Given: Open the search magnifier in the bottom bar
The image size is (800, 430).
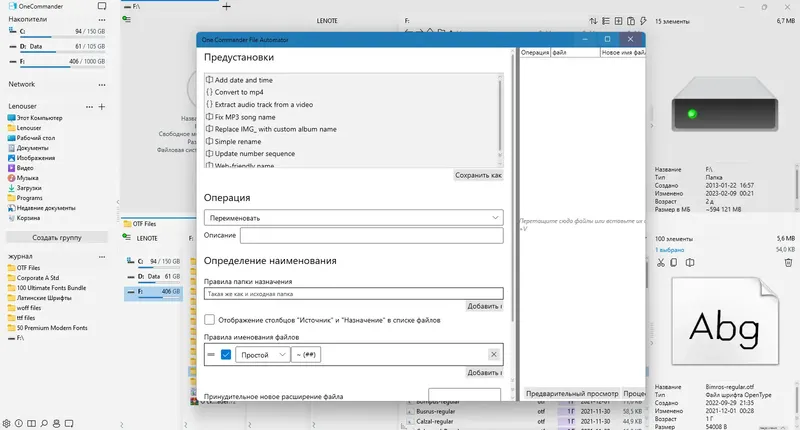Looking at the screenshot, I should (x=44, y=423).
